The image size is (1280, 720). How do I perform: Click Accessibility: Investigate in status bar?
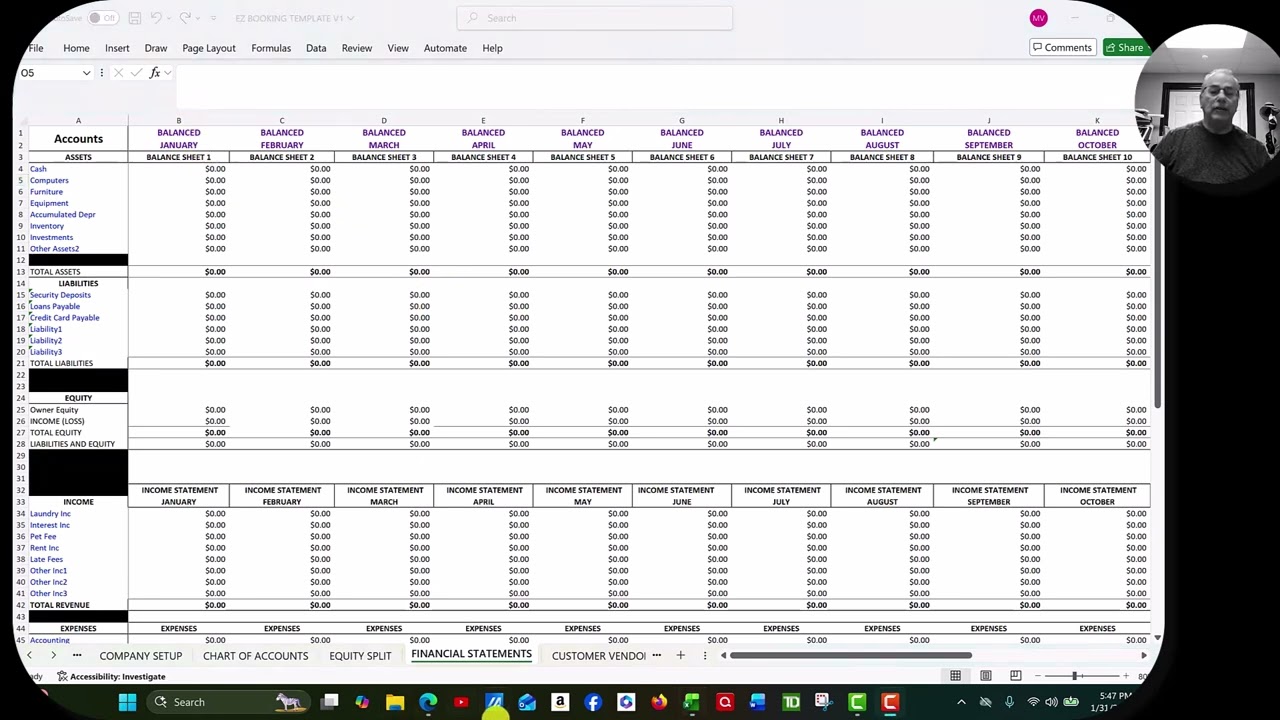[x=112, y=677]
